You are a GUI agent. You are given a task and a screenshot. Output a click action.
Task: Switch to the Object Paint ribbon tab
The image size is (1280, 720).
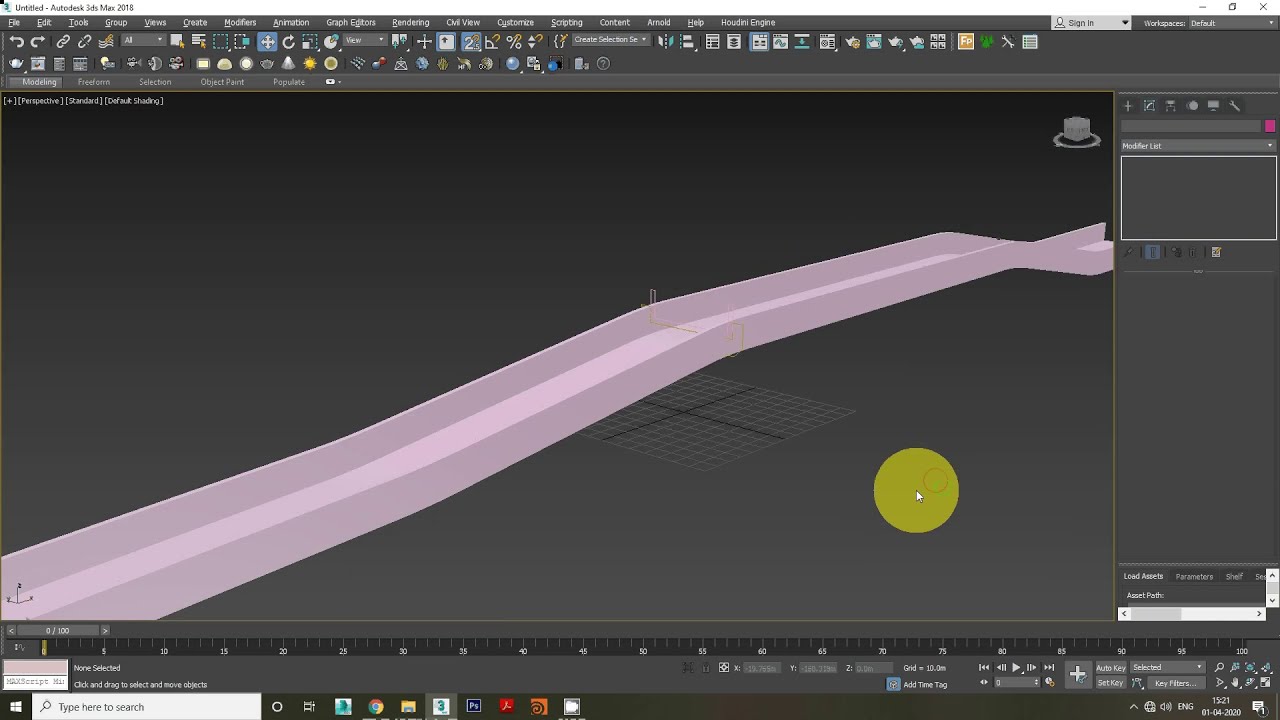[x=222, y=82]
